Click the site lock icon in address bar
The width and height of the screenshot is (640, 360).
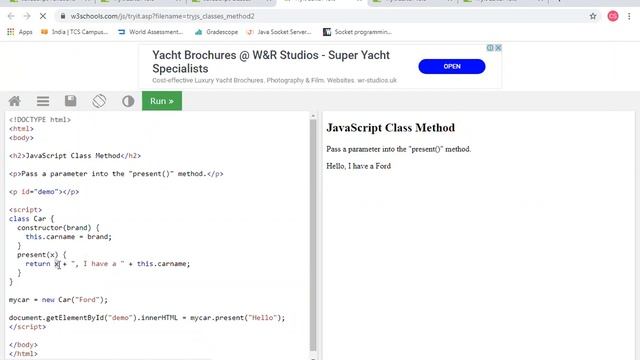click(62, 16)
